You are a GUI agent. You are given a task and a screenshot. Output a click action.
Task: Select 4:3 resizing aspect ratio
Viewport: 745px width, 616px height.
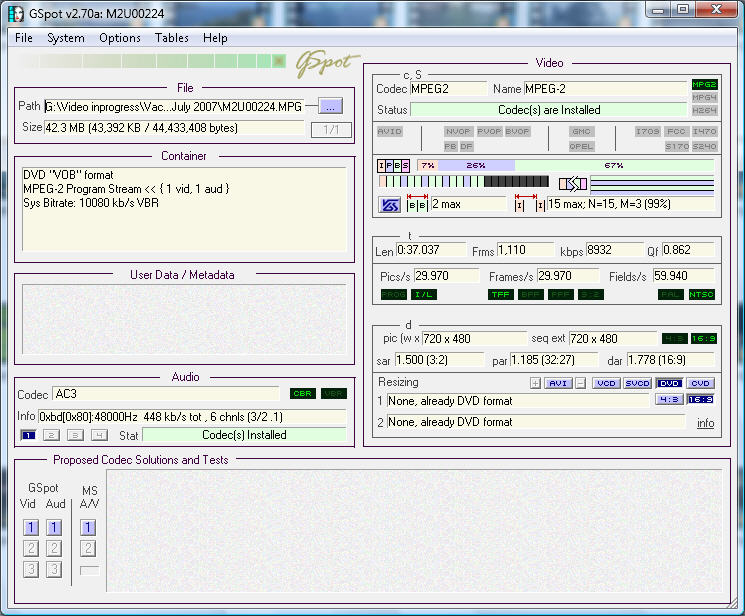click(x=669, y=399)
